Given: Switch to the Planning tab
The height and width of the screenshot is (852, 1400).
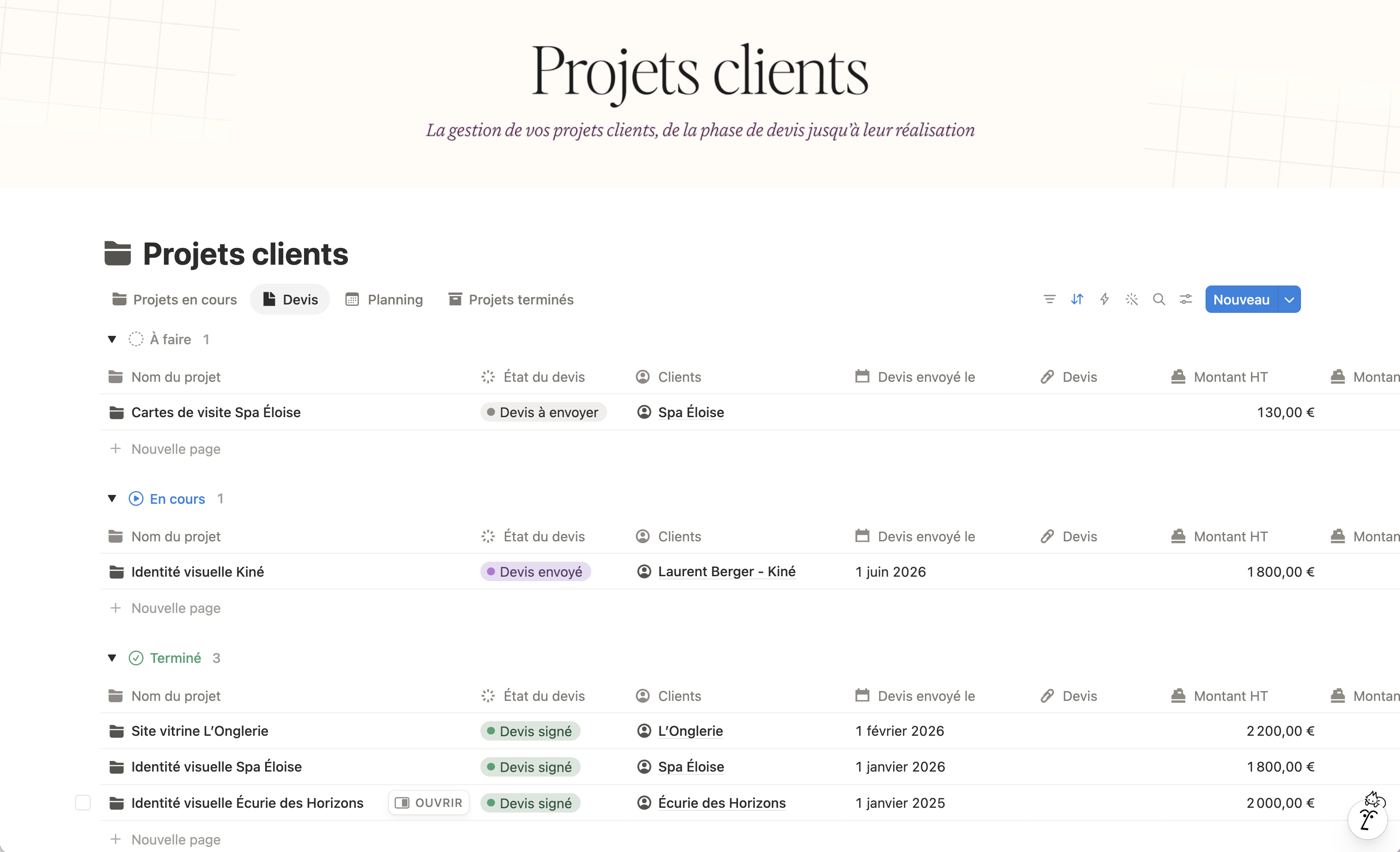Looking at the screenshot, I should (384, 299).
